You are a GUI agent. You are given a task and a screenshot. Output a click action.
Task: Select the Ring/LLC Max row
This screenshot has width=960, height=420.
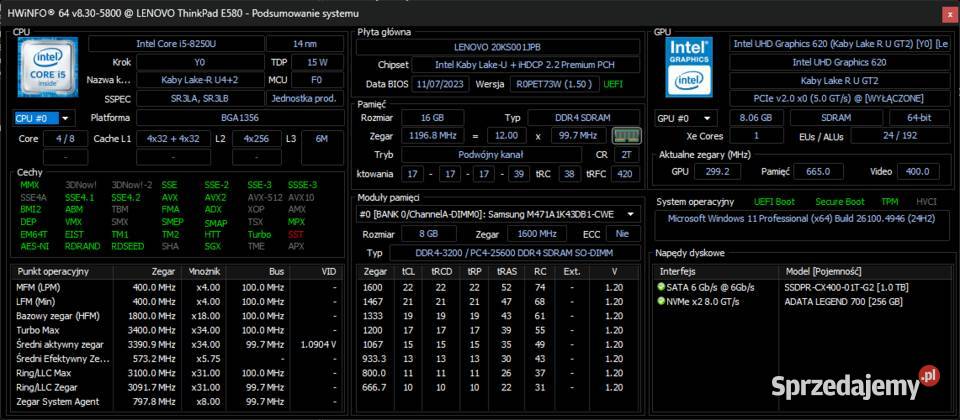point(178,373)
